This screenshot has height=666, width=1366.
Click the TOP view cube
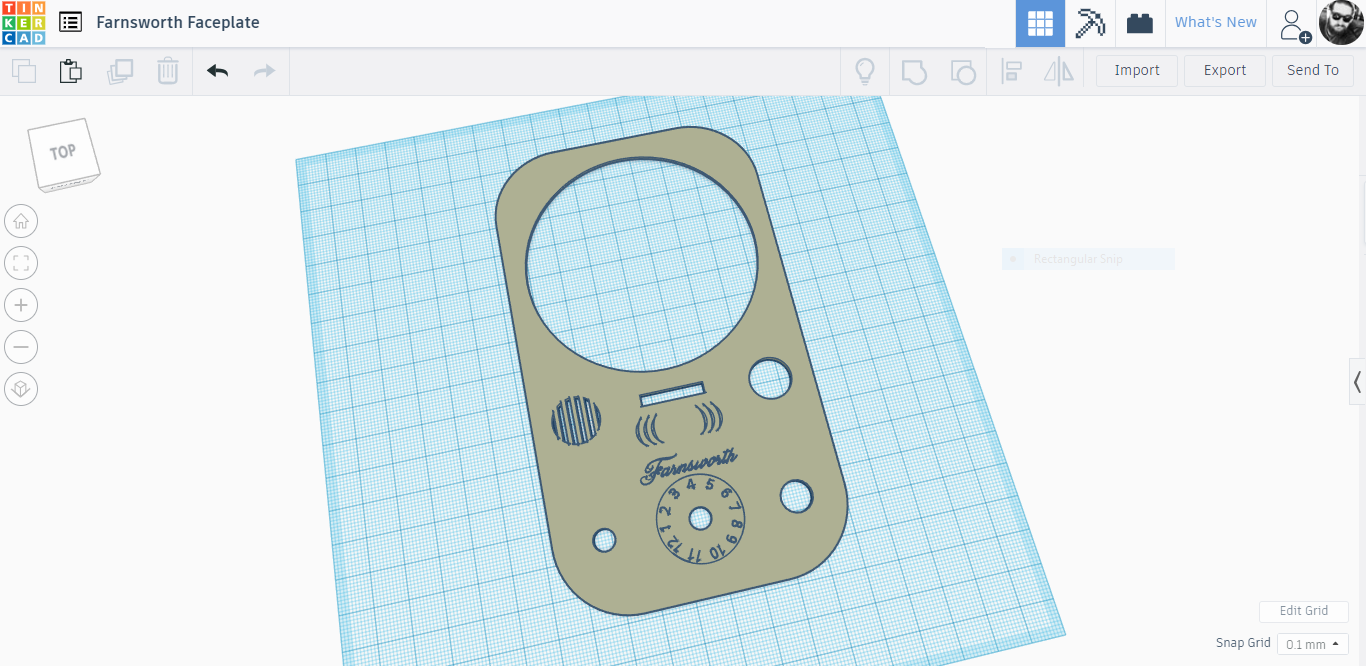coord(64,154)
